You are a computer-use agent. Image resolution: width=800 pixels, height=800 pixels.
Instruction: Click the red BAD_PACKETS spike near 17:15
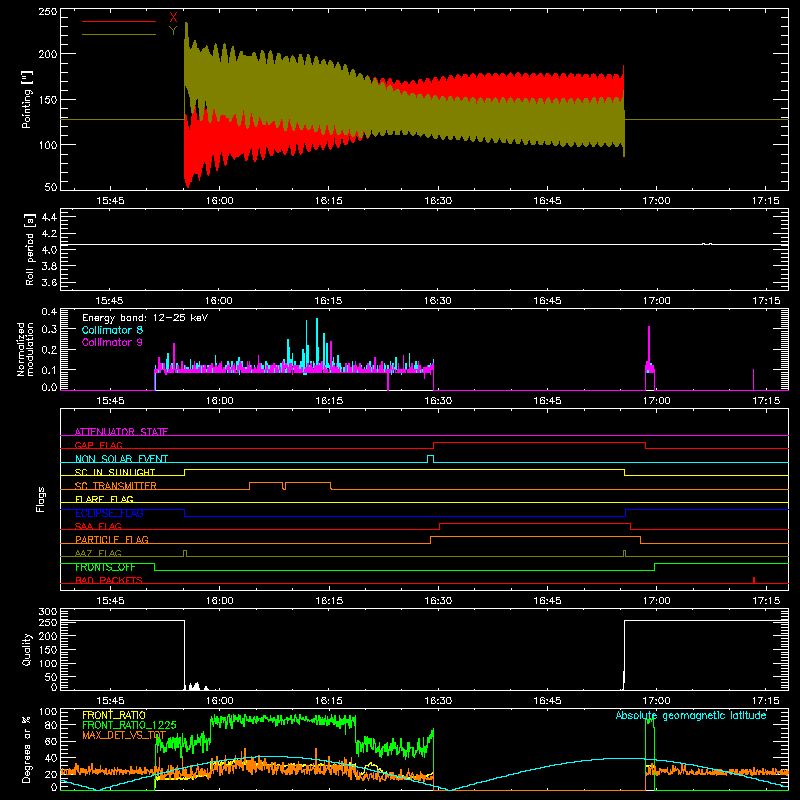click(754, 580)
